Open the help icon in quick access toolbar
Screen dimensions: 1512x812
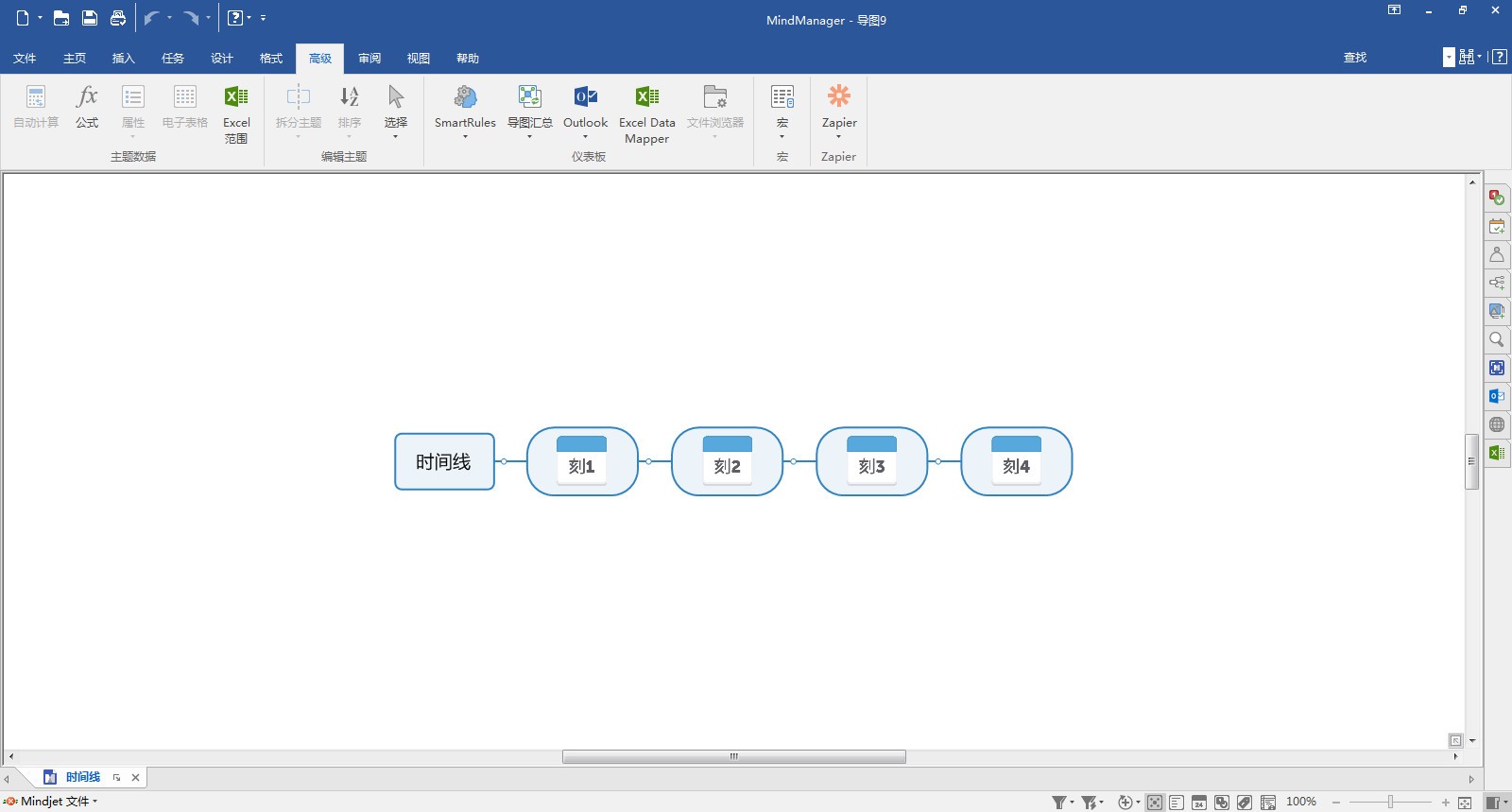(x=235, y=18)
